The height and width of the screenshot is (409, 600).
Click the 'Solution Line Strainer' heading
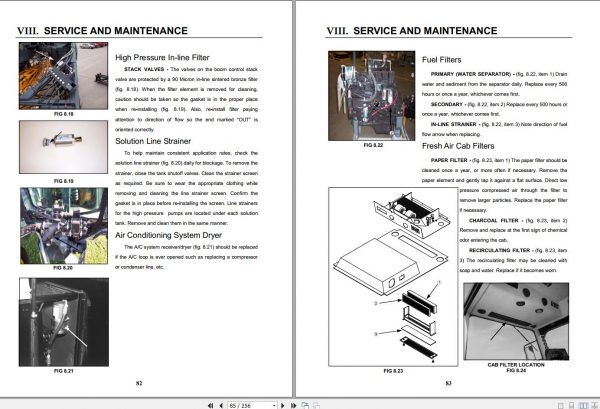tap(153, 141)
